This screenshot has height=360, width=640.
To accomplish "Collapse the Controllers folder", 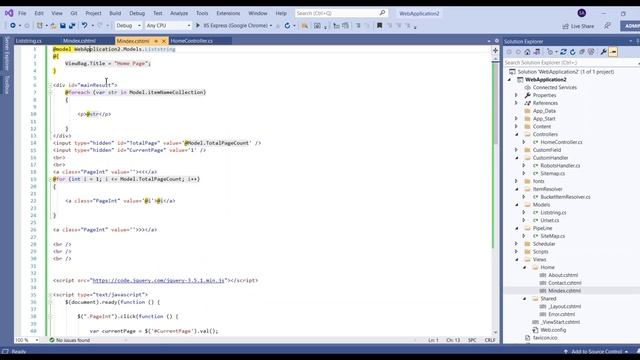I will pyautogui.click(x=517, y=134).
